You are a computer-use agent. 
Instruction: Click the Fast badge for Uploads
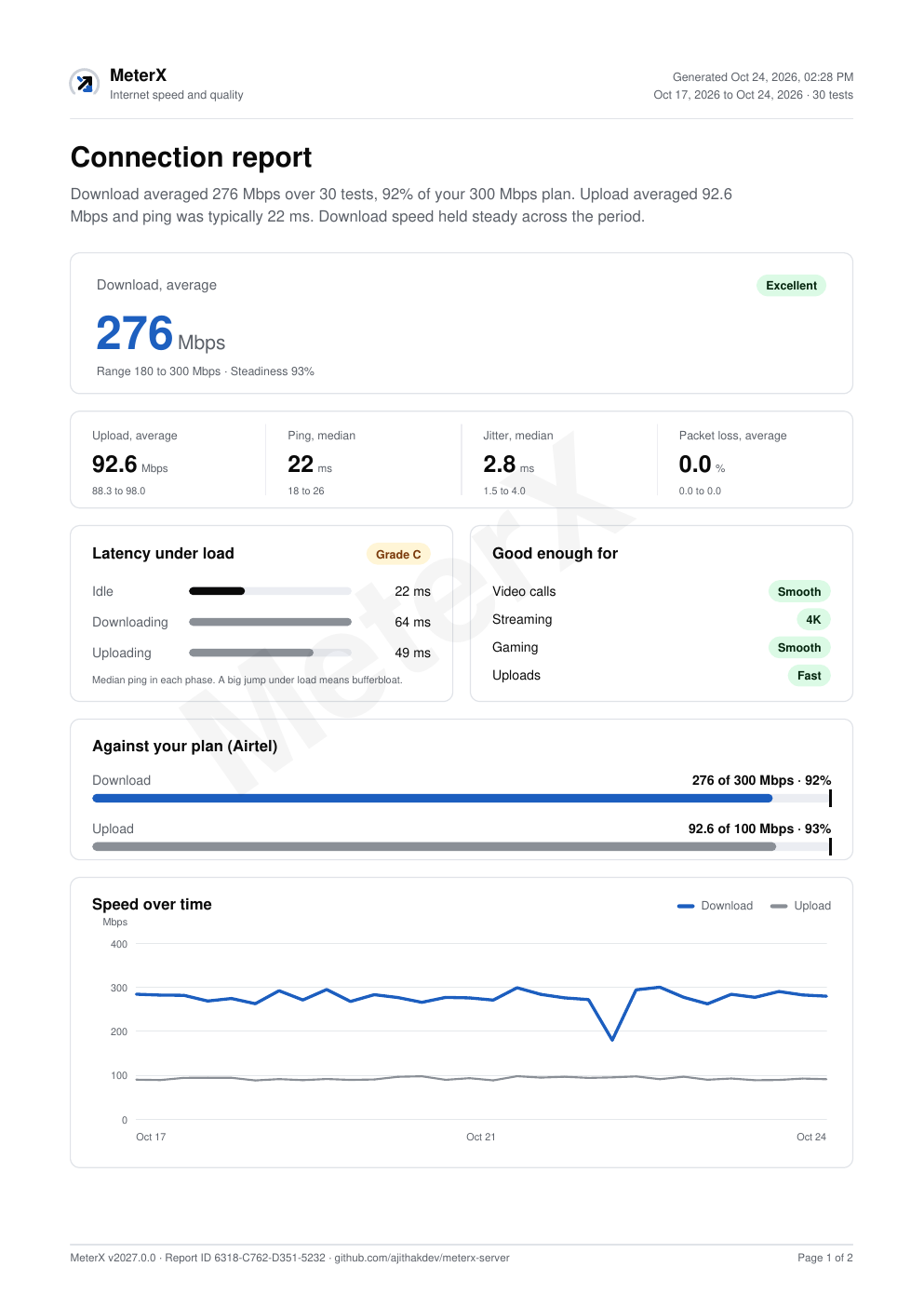coord(810,676)
